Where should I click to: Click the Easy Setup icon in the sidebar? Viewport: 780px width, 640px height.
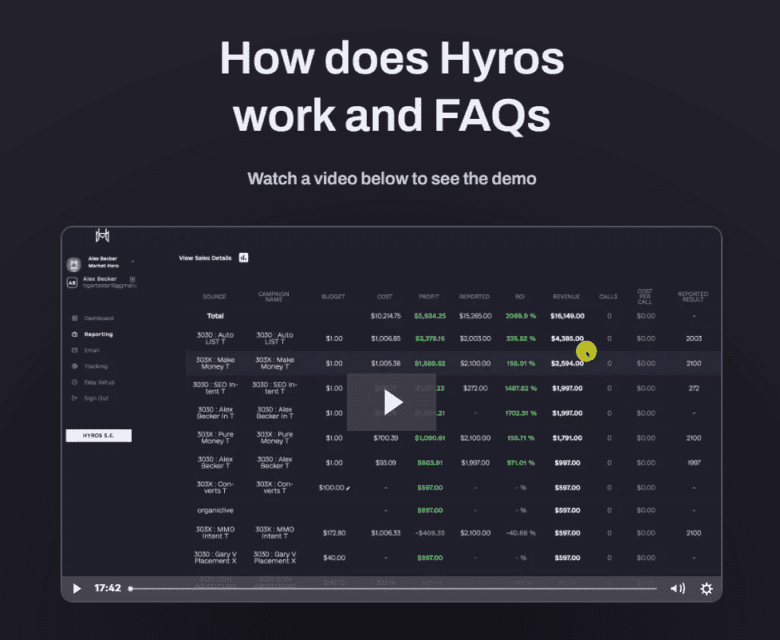click(75, 382)
